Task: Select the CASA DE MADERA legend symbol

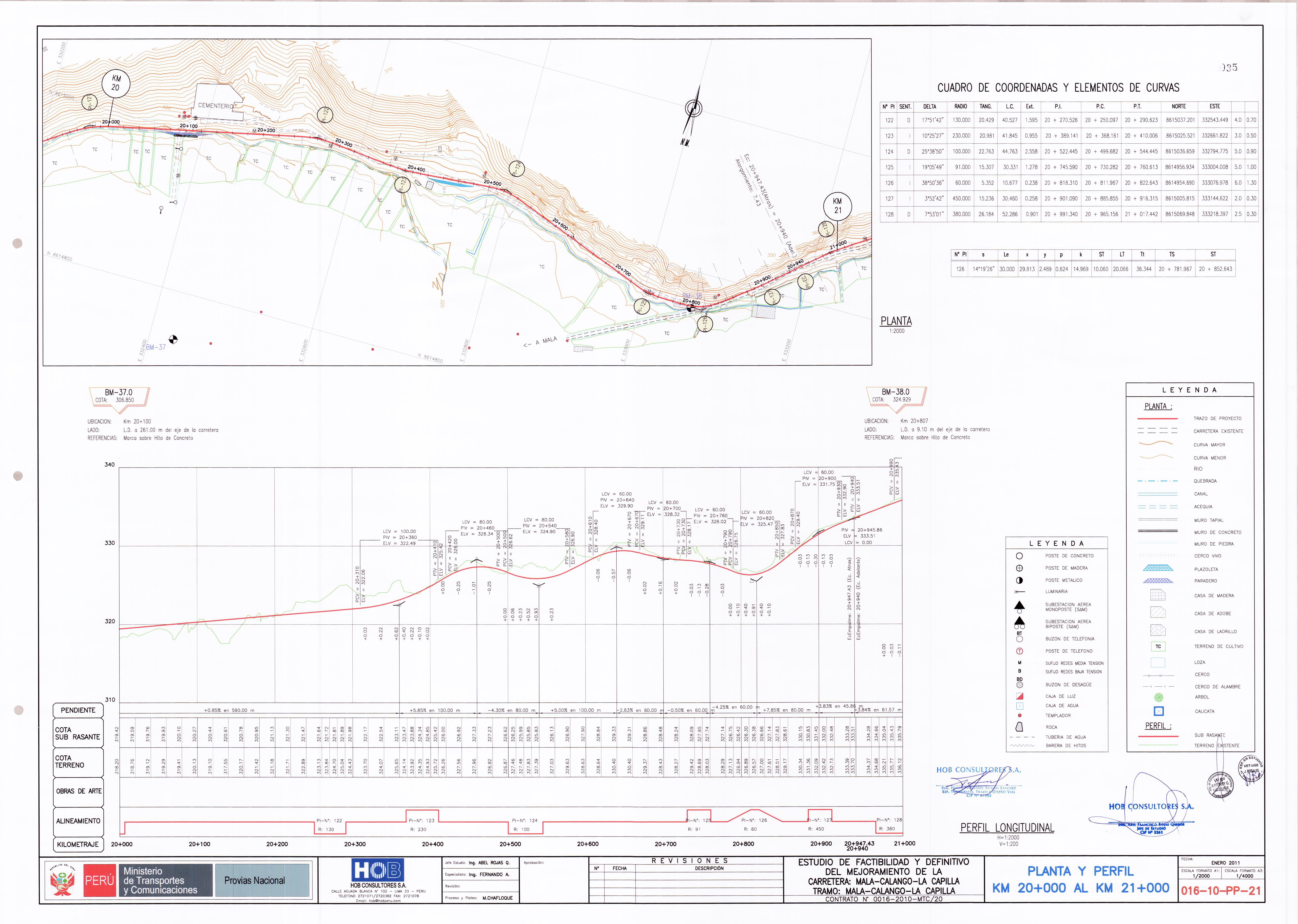Action: (1158, 595)
